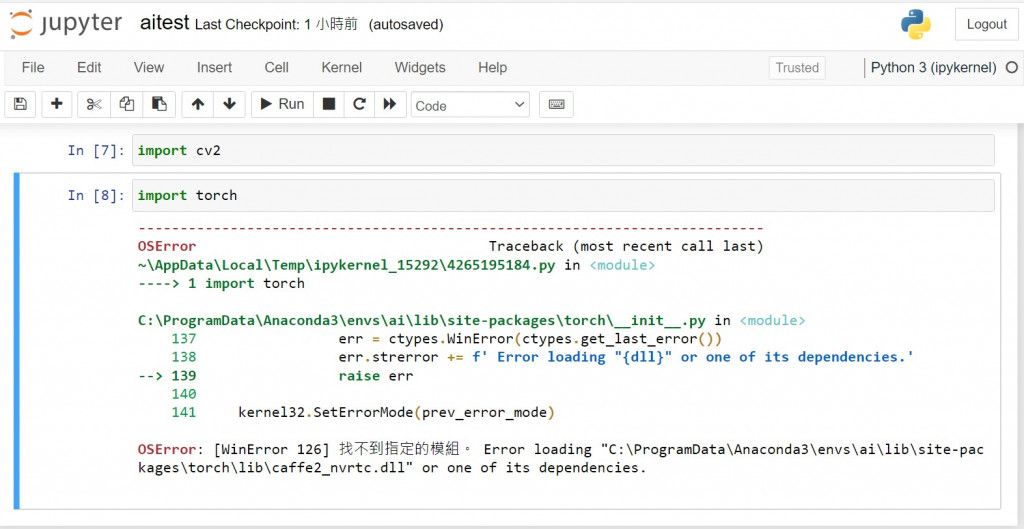The height and width of the screenshot is (529, 1024).
Task: Open the cell type Code dropdown
Action: (x=470, y=105)
